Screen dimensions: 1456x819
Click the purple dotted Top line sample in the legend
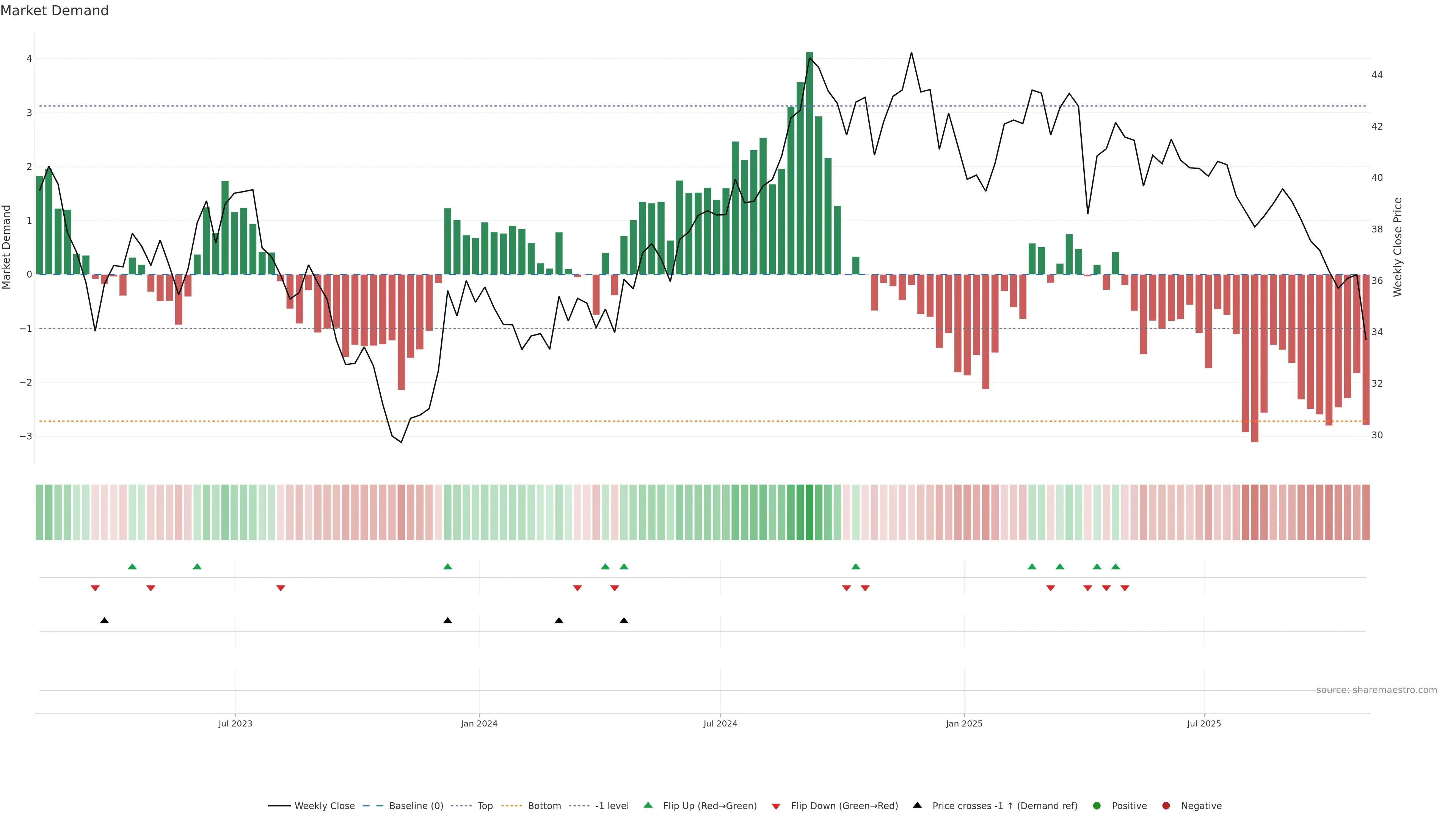coord(461,805)
